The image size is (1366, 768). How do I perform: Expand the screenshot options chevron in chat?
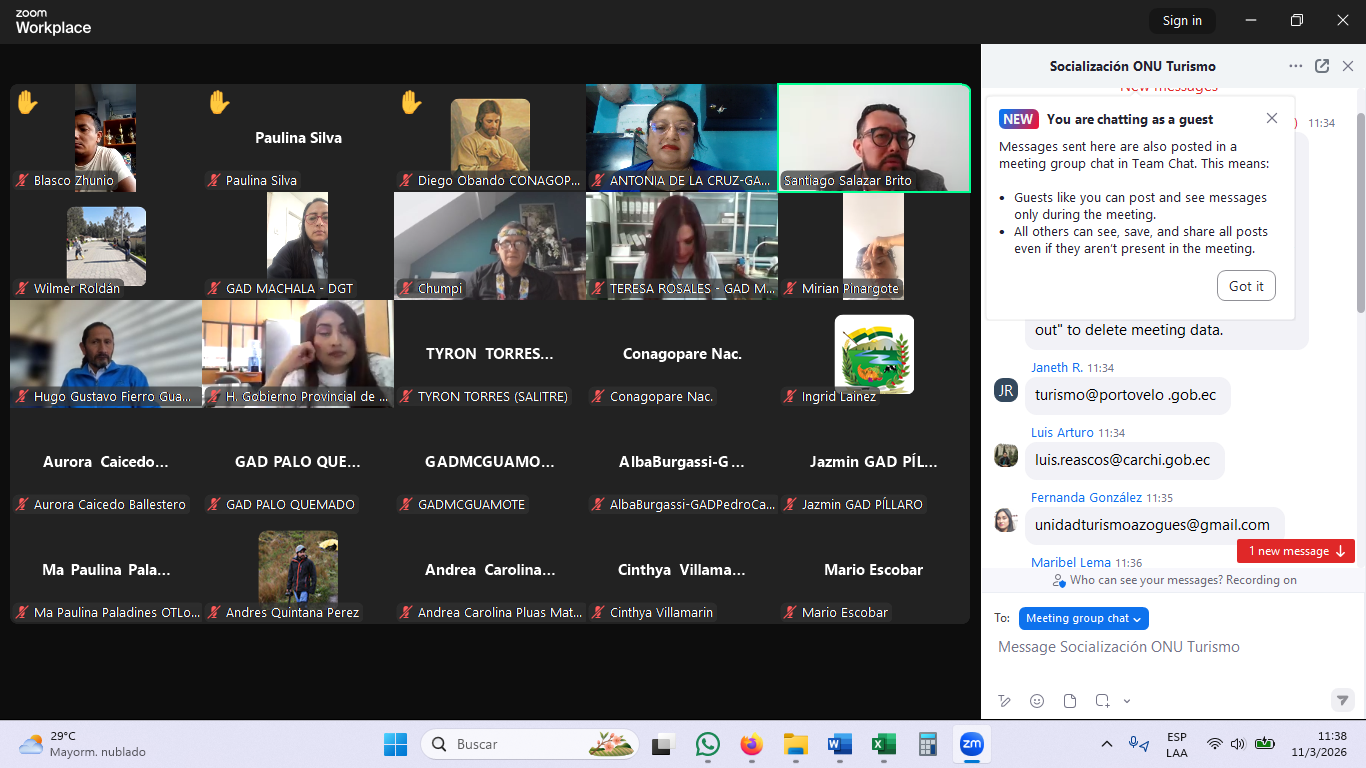(1127, 701)
